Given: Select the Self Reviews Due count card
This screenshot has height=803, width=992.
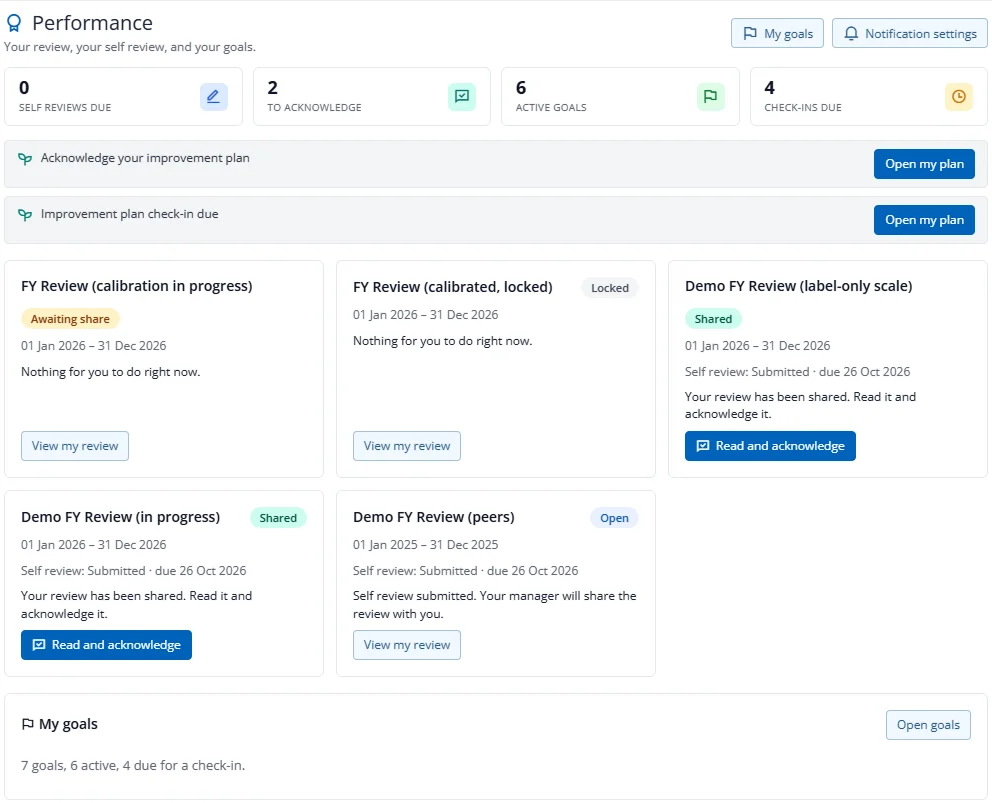Looking at the screenshot, I should click(x=123, y=97).
